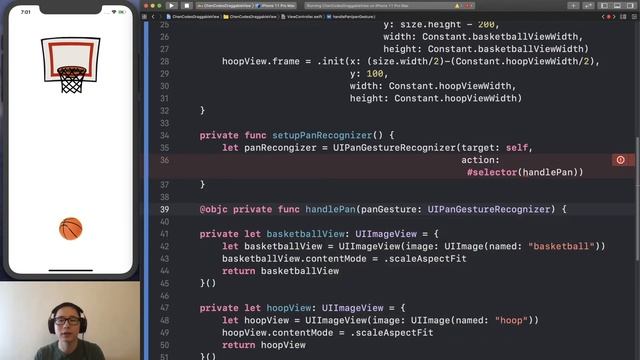Click handlePan in the func declaration
640x360 pixels.
pyautogui.click(x=330, y=209)
